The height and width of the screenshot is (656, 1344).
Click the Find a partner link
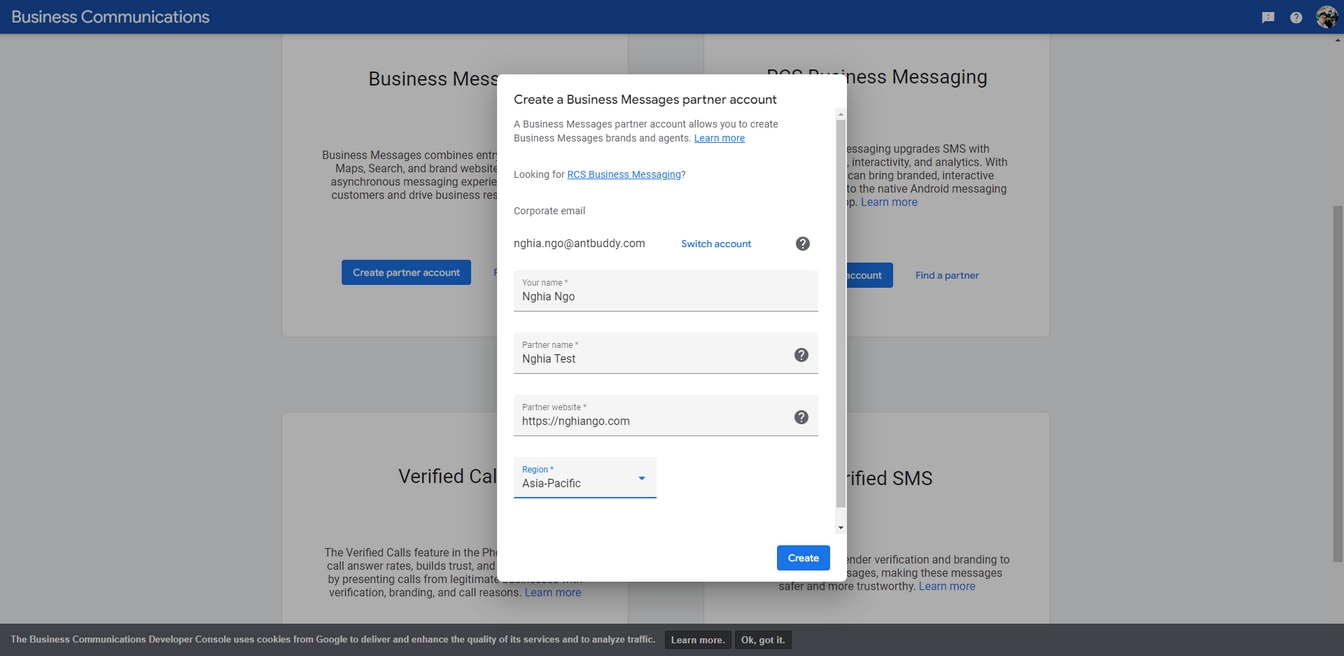tap(946, 275)
